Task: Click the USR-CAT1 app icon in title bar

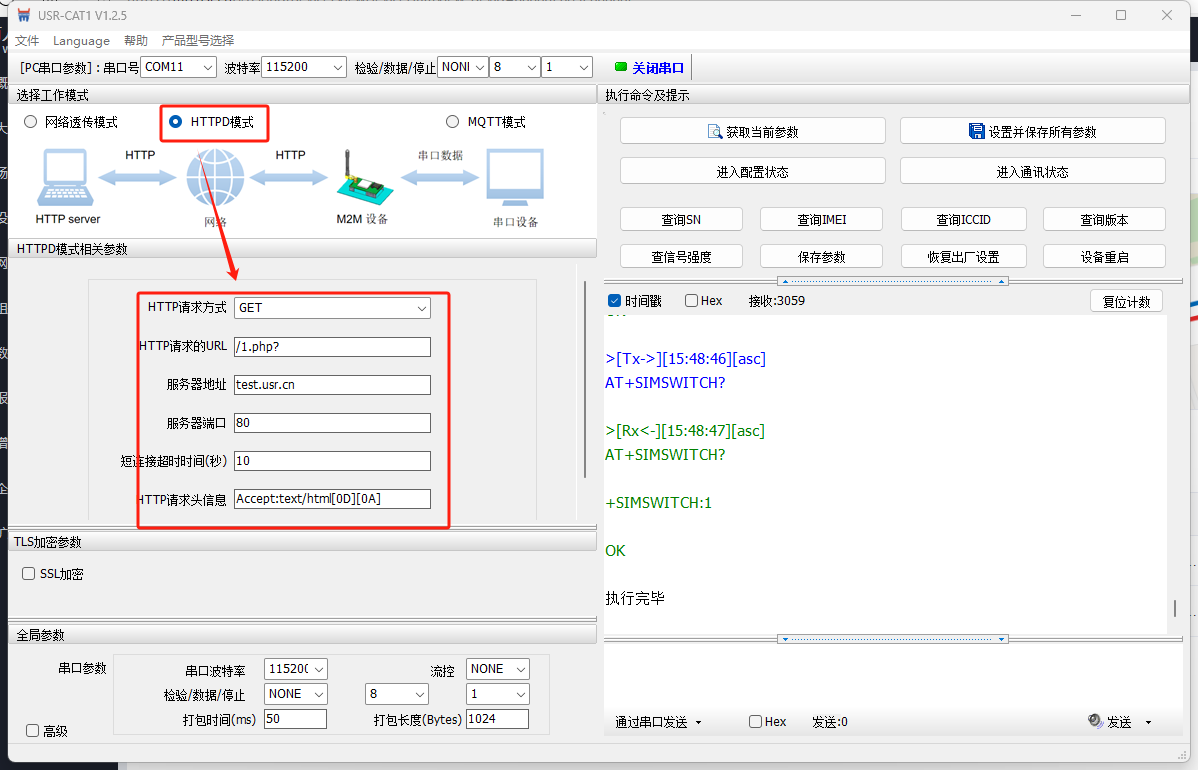Action: pos(24,15)
